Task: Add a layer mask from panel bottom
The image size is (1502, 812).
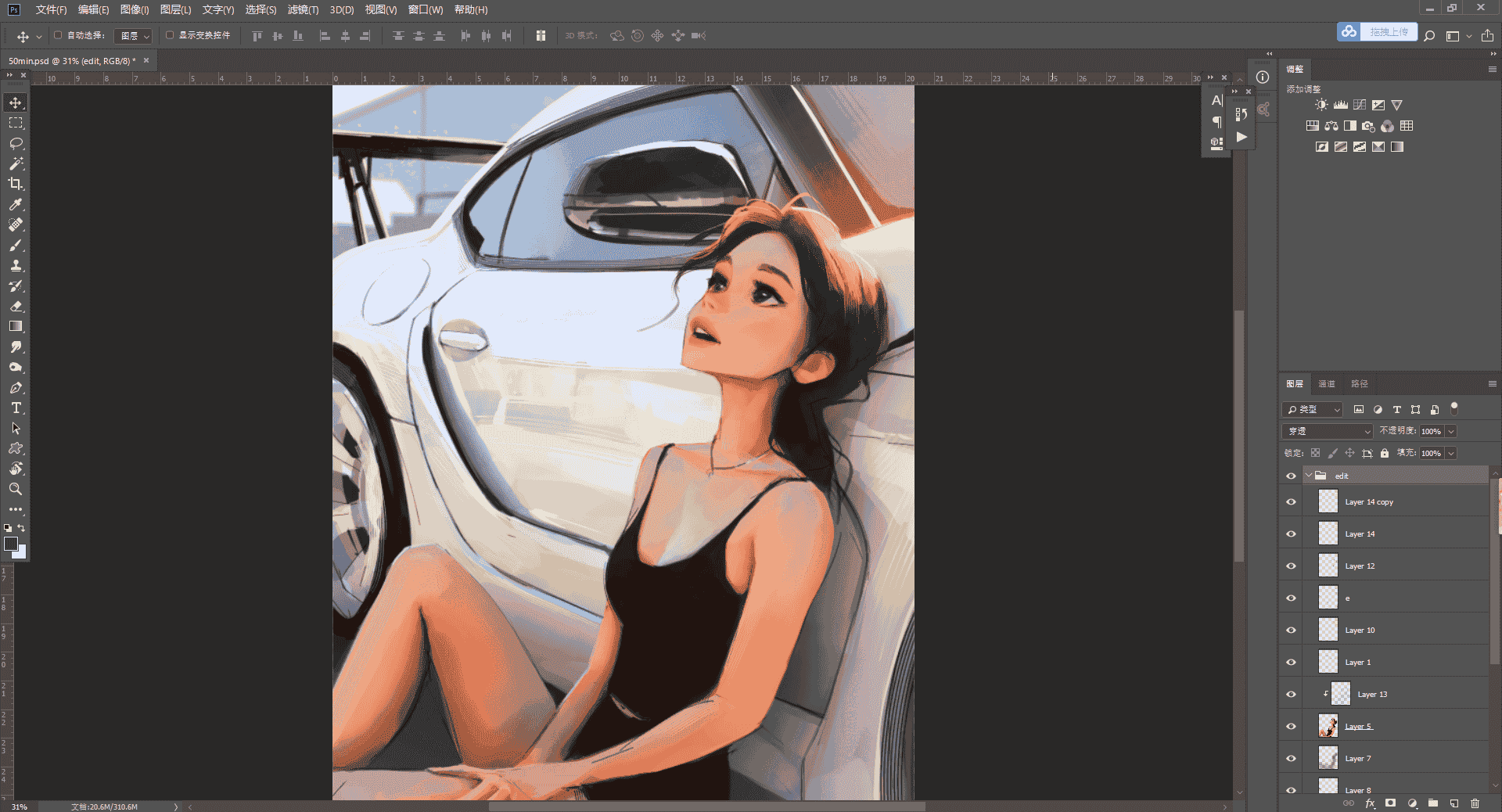Action: point(1390,803)
